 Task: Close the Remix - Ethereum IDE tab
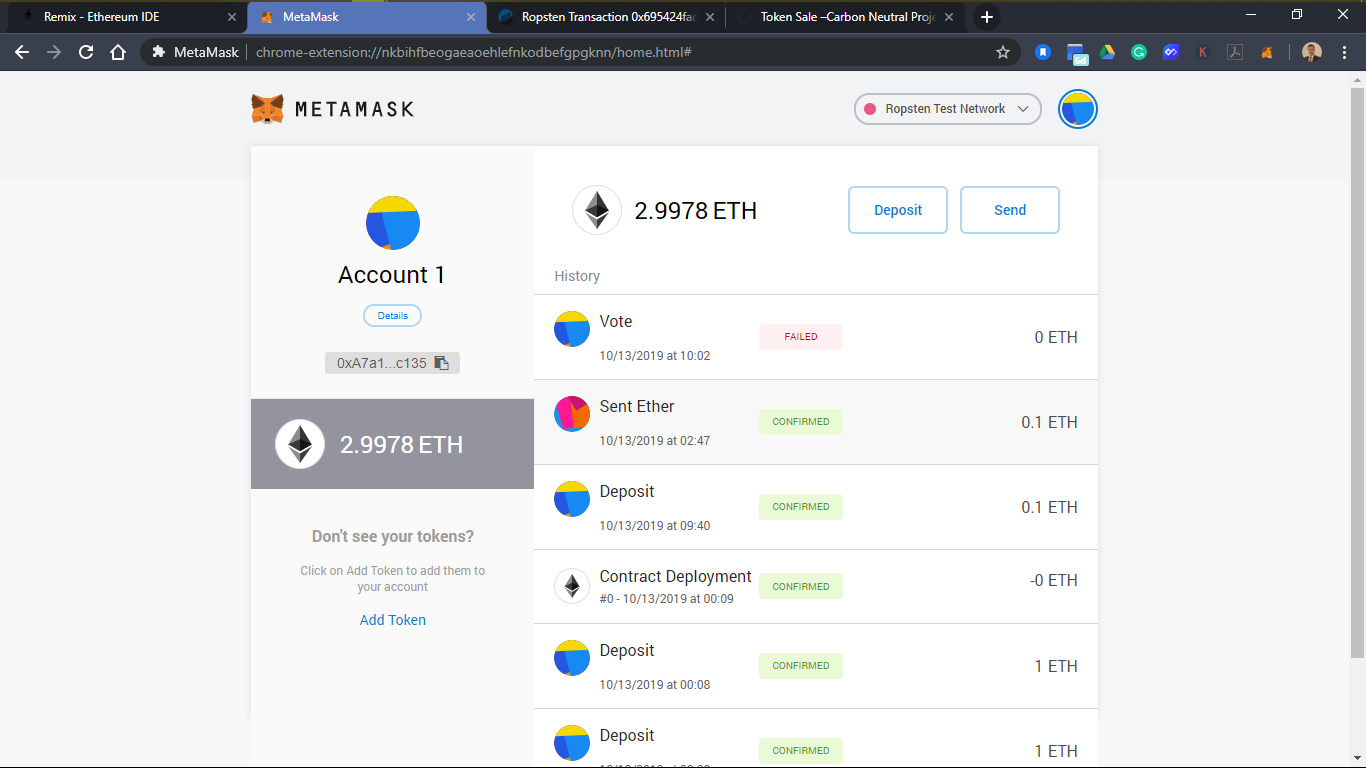tap(232, 17)
